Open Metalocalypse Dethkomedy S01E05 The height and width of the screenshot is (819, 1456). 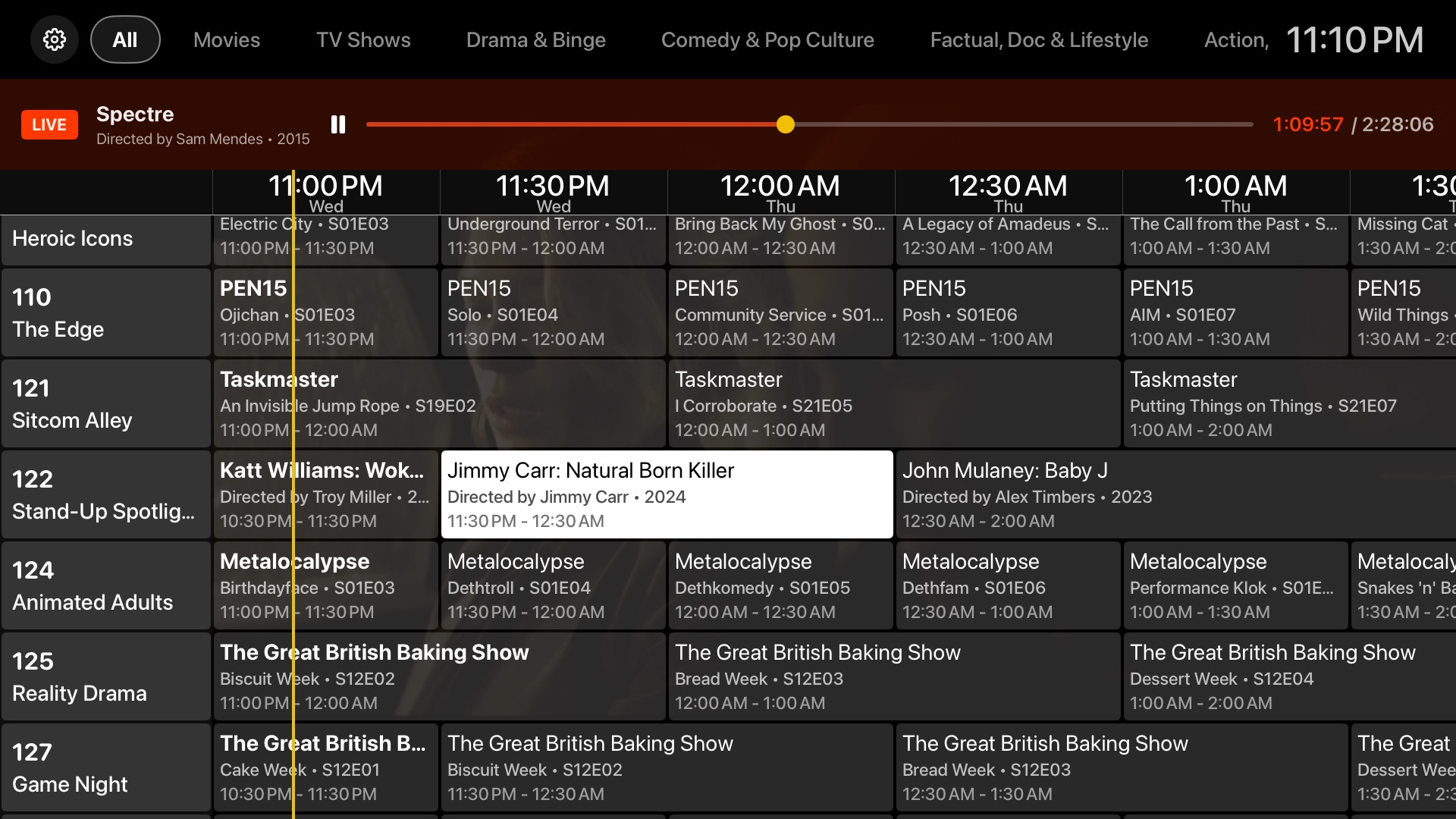click(781, 585)
